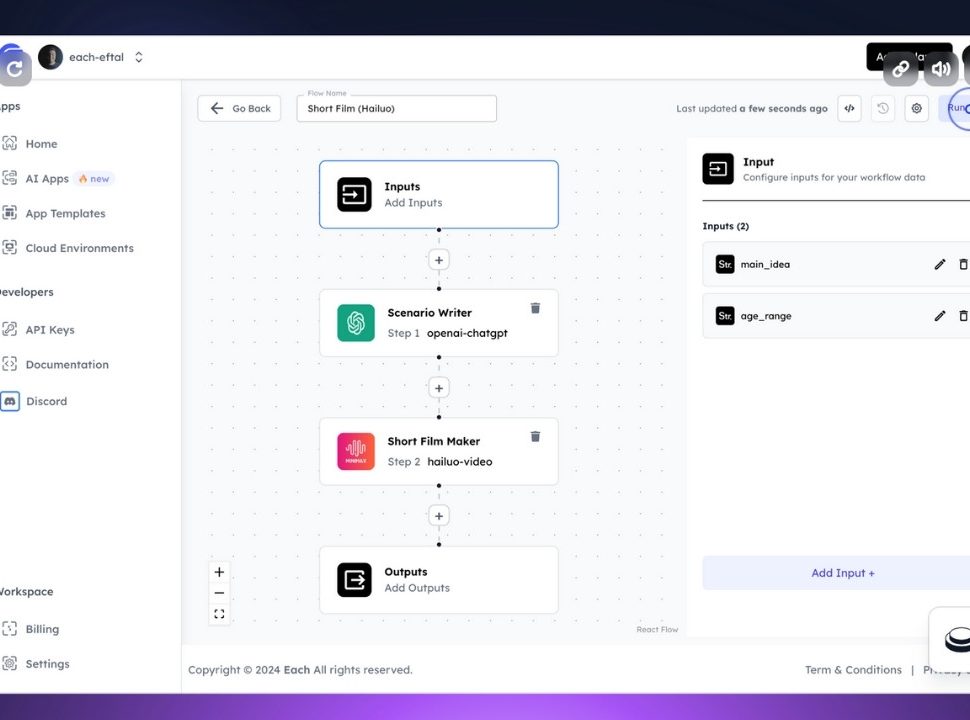Edit the age_range input
Screen dimensions: 970x720
940,315
